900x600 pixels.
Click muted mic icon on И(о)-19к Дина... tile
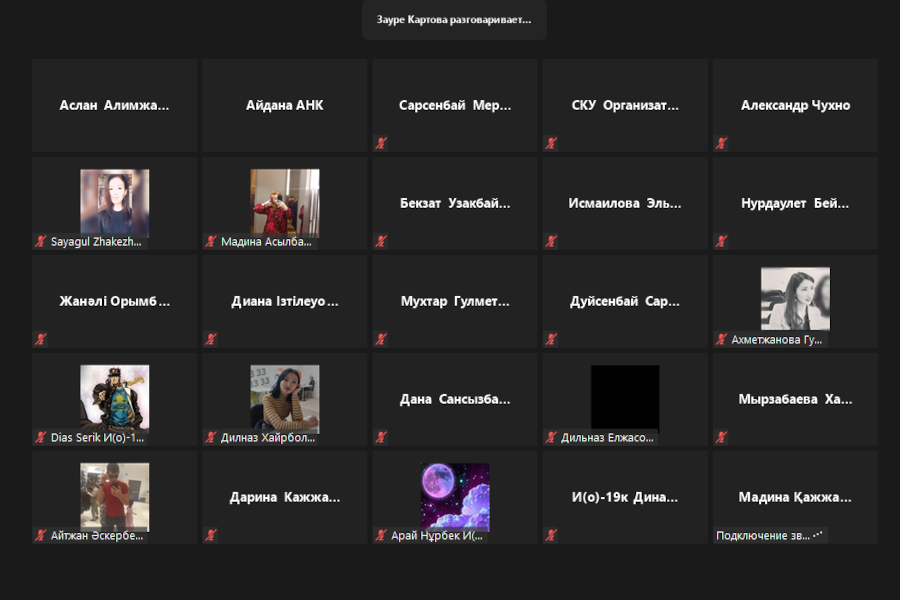pos(551,536)
